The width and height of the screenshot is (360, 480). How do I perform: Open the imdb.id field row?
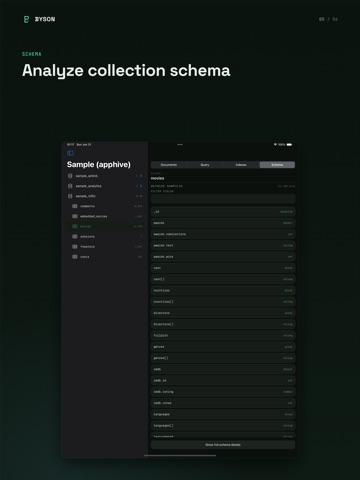[x=223, y=380]
